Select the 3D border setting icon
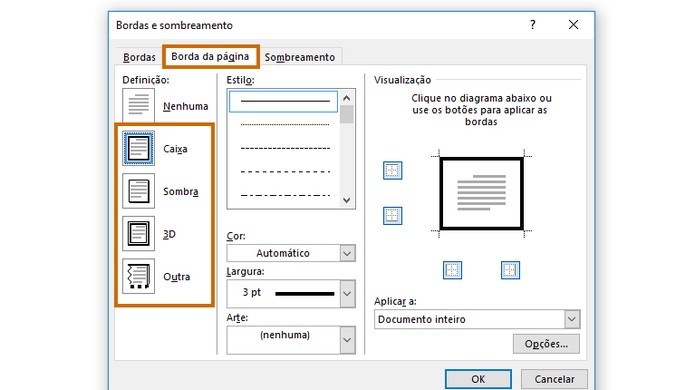Viewport: 695px width, 390px height. coord(138,234)
